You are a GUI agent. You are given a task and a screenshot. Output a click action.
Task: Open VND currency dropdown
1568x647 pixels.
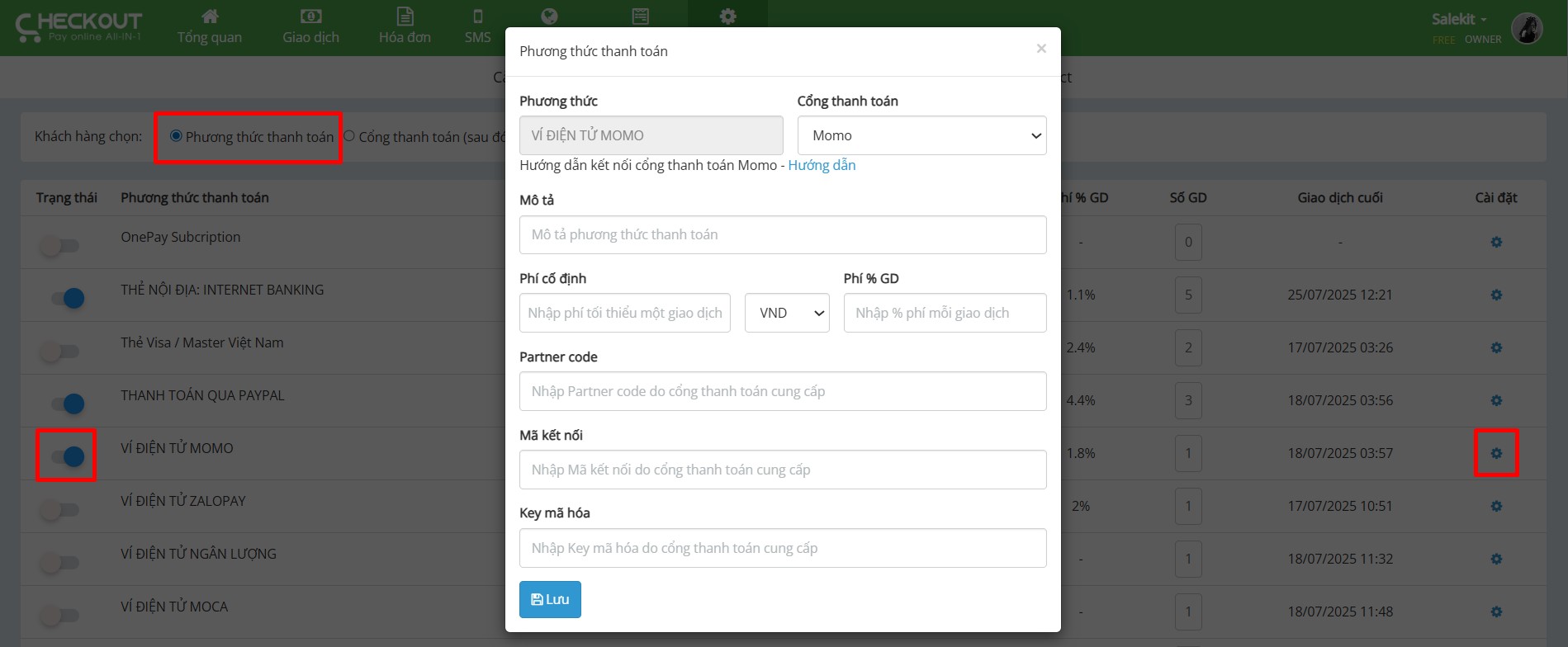787,313
